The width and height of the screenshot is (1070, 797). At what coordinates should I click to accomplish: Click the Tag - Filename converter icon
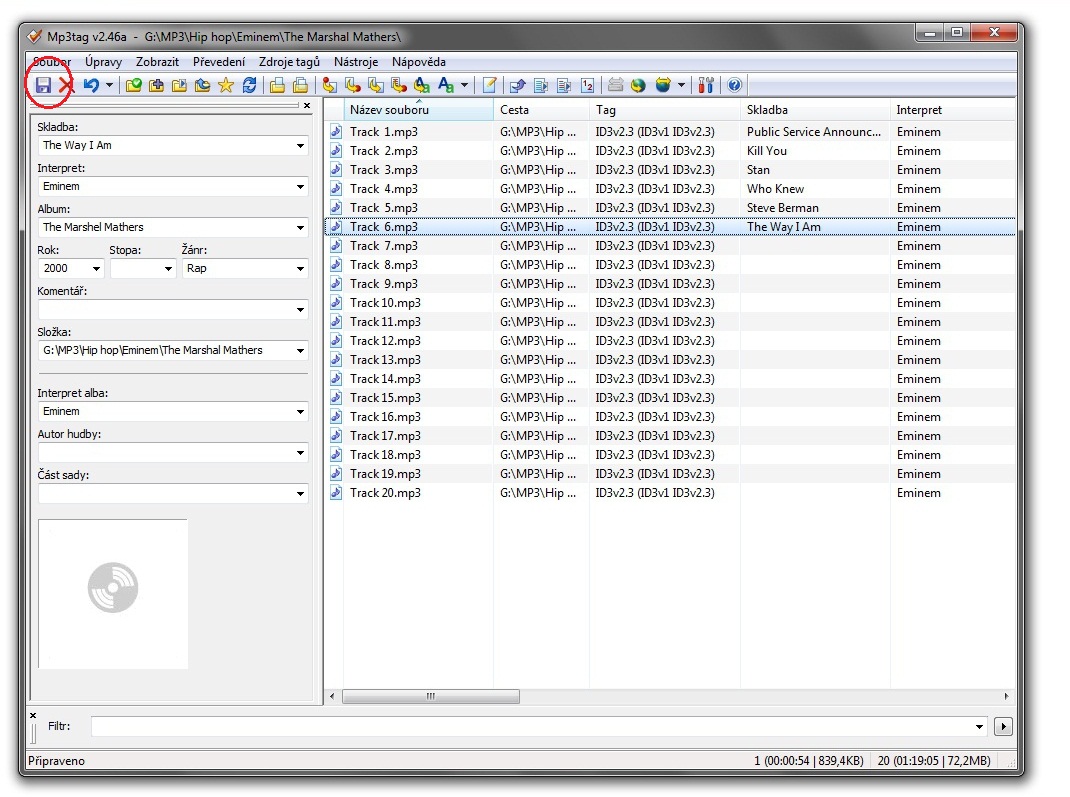330,85
